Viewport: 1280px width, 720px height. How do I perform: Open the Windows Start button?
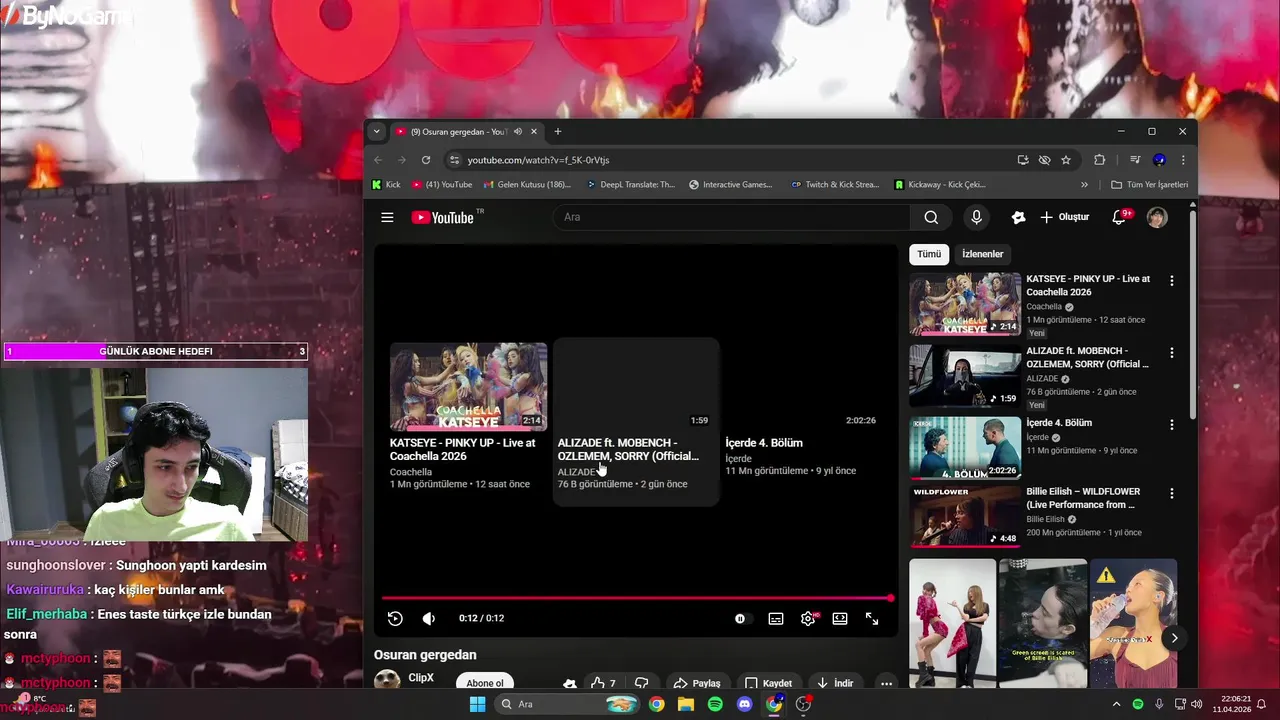[477, 704]
